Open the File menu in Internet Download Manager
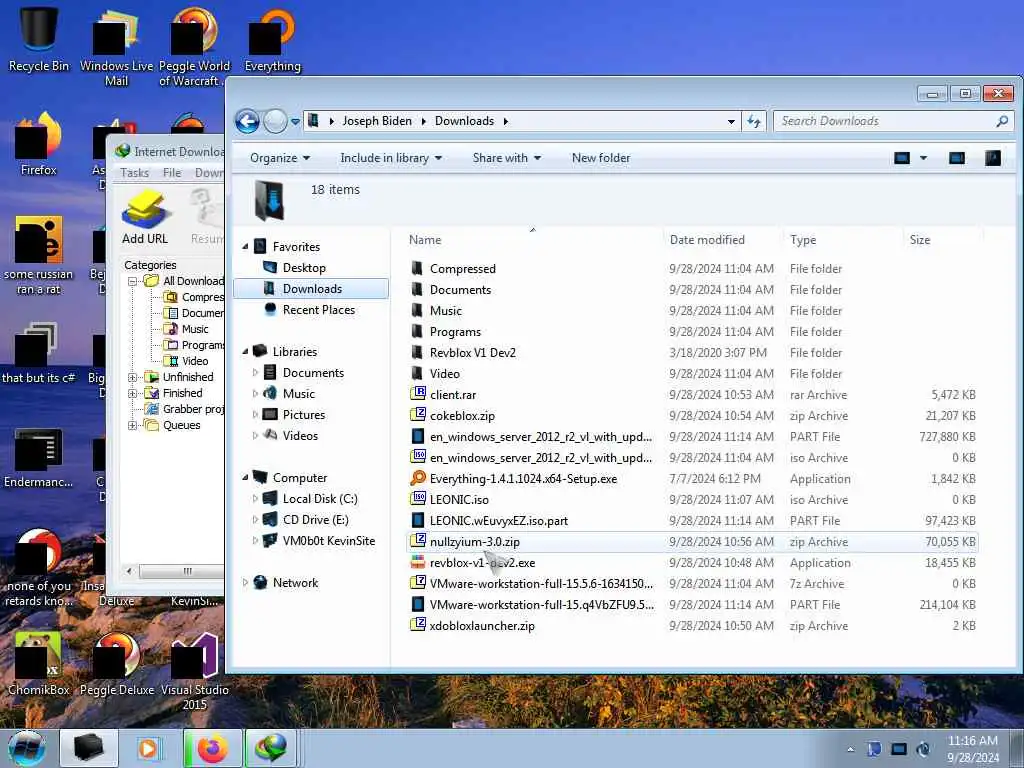This screenshot has height=768, width=1024. pyautogui.click(x=172, y=173)
